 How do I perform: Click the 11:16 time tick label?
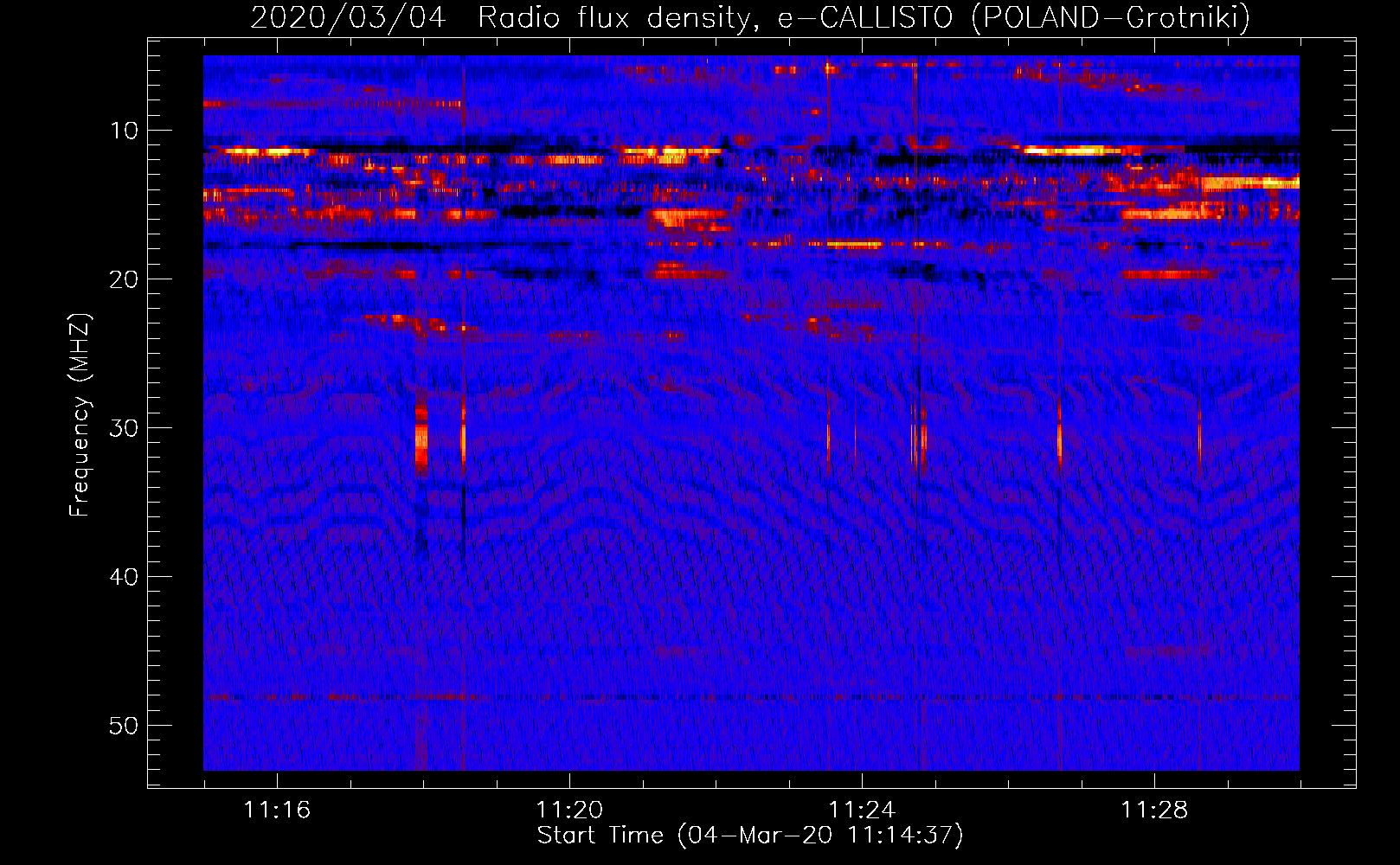click(277, 811)
